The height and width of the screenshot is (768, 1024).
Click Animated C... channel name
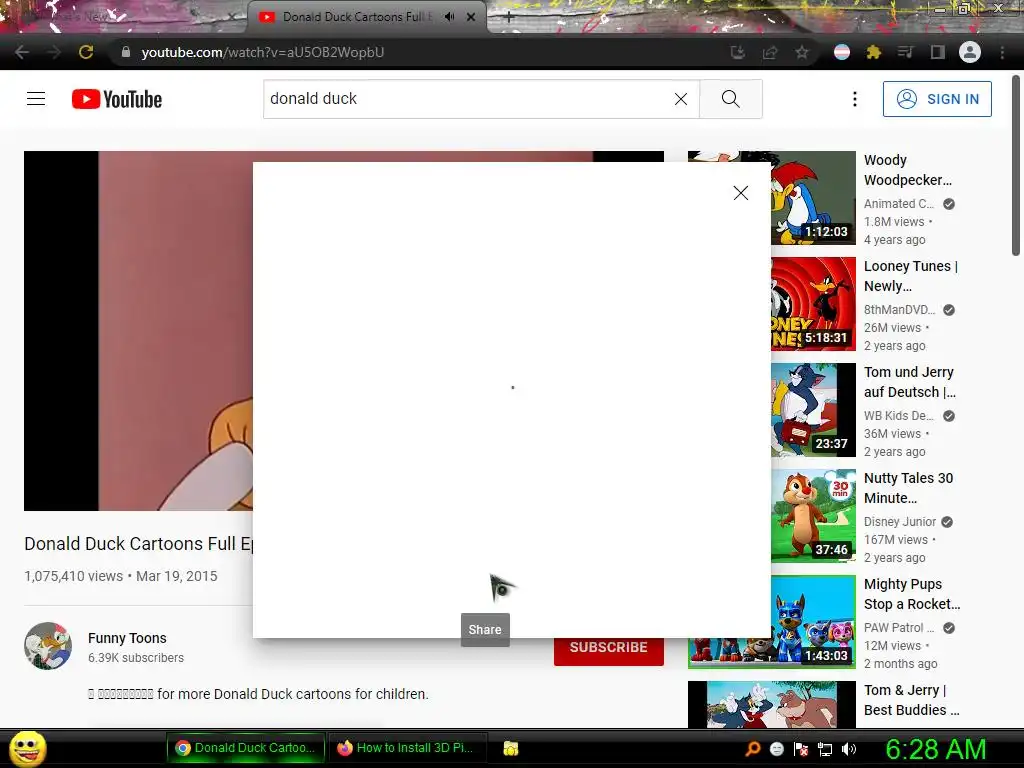click(899, 204)
